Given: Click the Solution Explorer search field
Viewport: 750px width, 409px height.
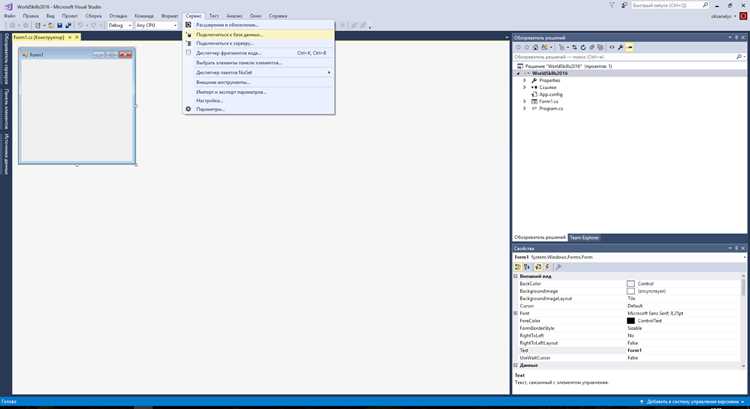Looking at the screenshot, I should [x=624, y=57].
